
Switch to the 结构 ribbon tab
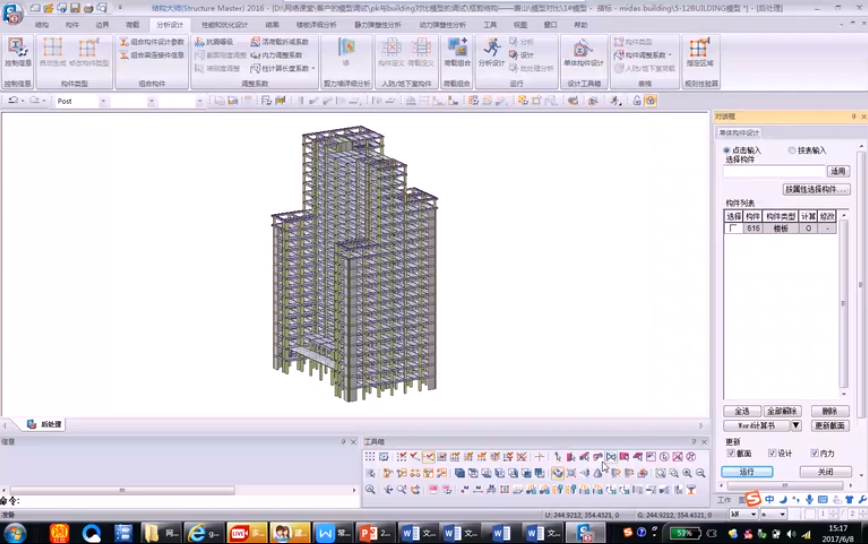[x=42, y=25]
